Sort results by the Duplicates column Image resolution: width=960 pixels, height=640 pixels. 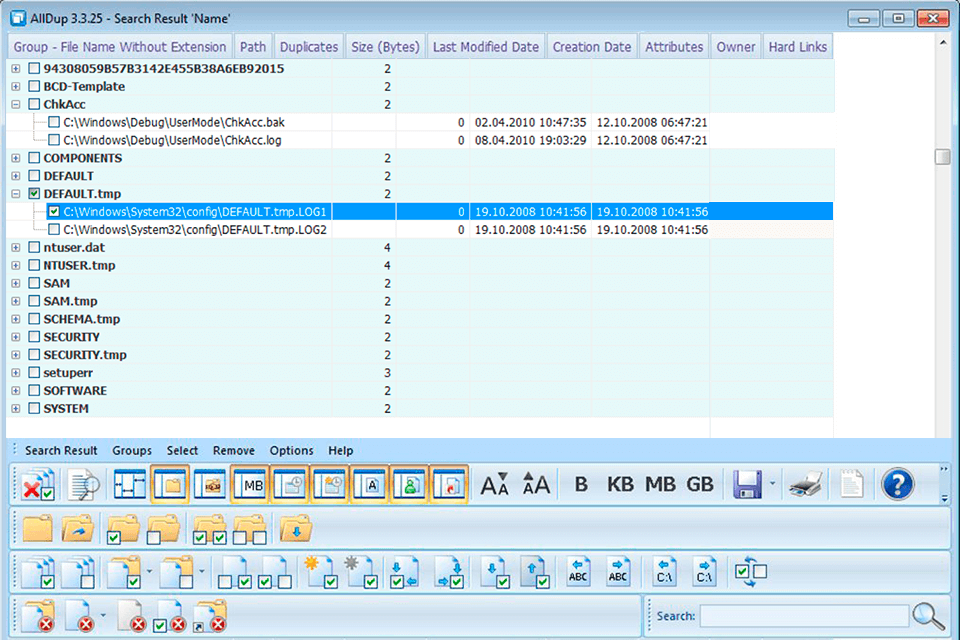[308, 46]
